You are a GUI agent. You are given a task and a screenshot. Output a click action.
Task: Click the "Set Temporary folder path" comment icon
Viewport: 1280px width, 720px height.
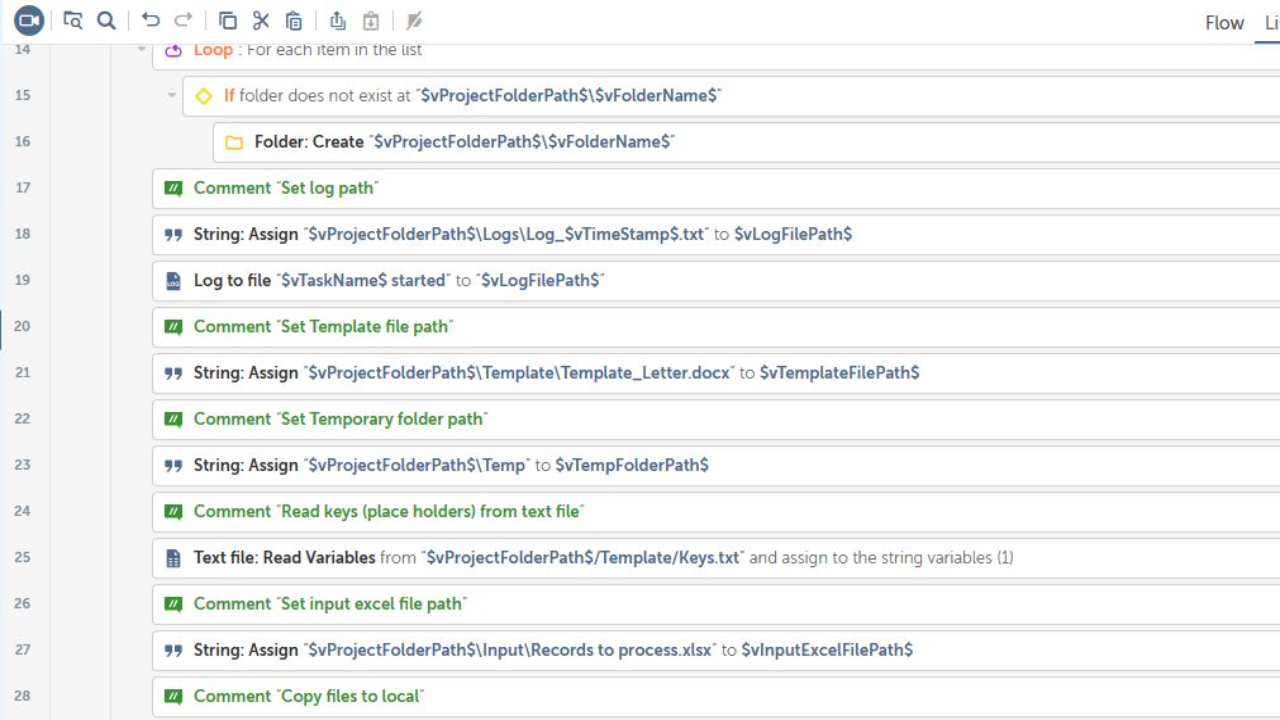coord(173,419)
